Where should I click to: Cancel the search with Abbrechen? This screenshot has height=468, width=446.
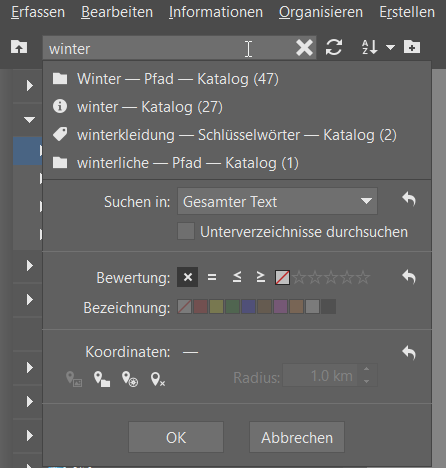[297, 437]
